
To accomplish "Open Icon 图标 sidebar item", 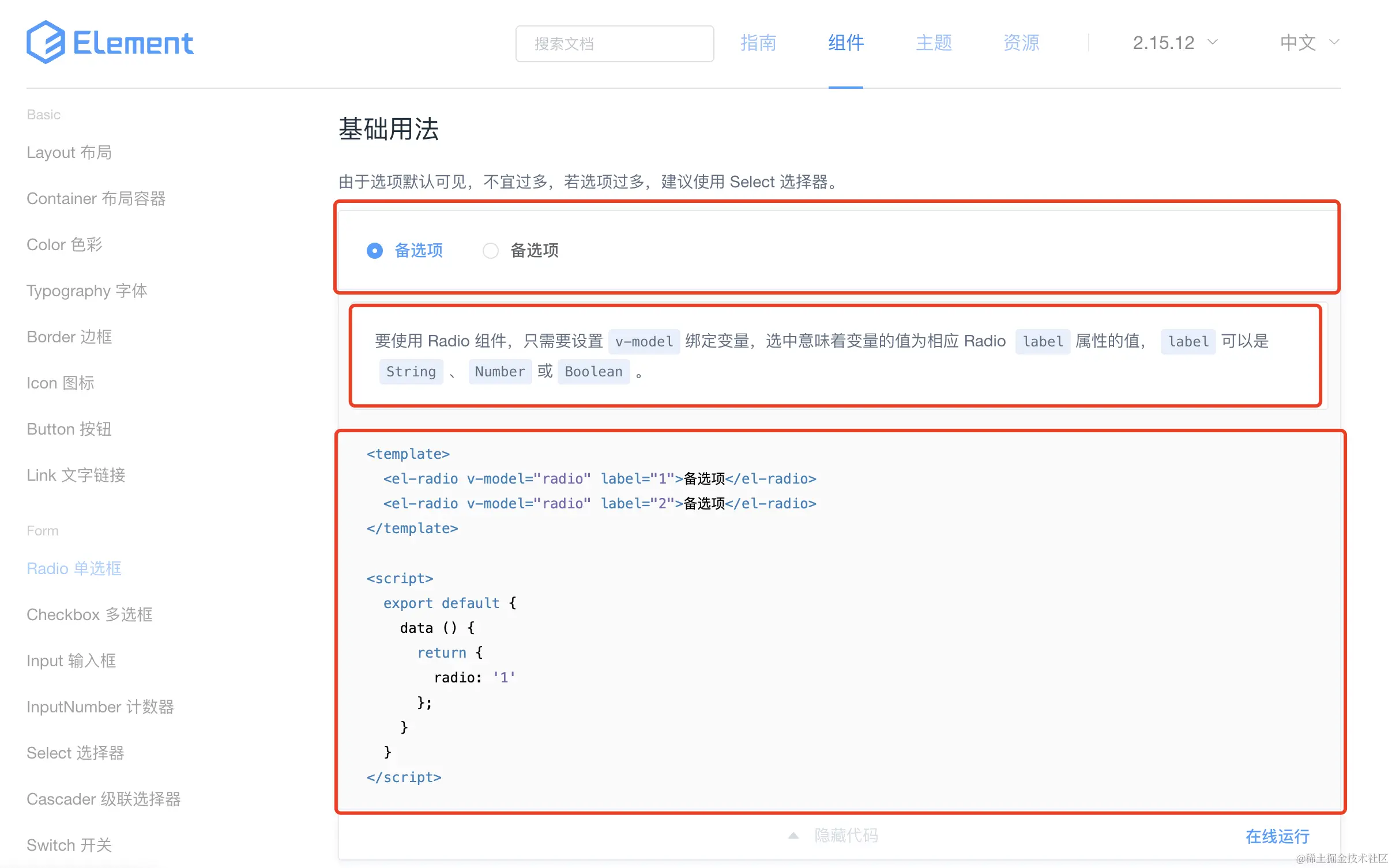I will [x=60, y=383].
